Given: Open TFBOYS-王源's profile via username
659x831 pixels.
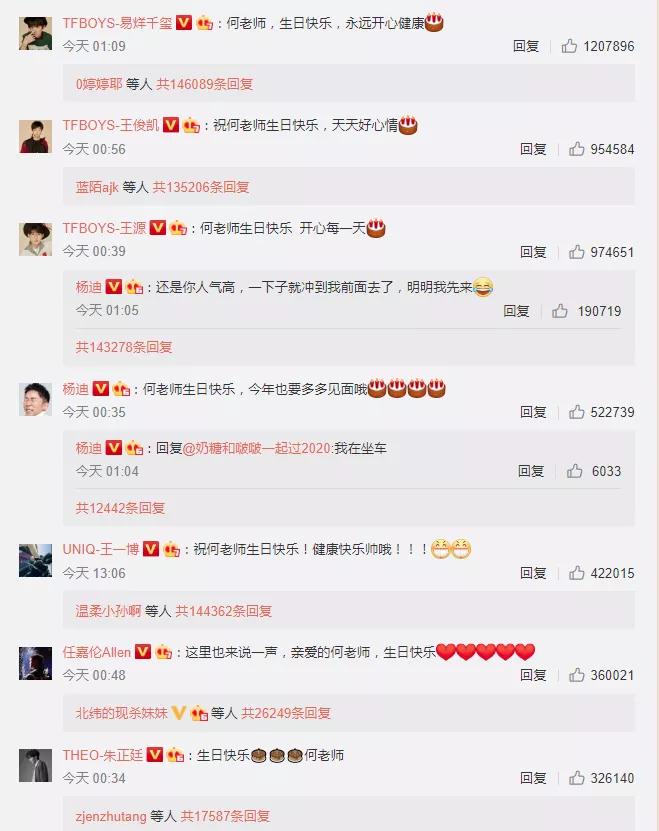Looking at the screenshot, I should tap(104, 228).
